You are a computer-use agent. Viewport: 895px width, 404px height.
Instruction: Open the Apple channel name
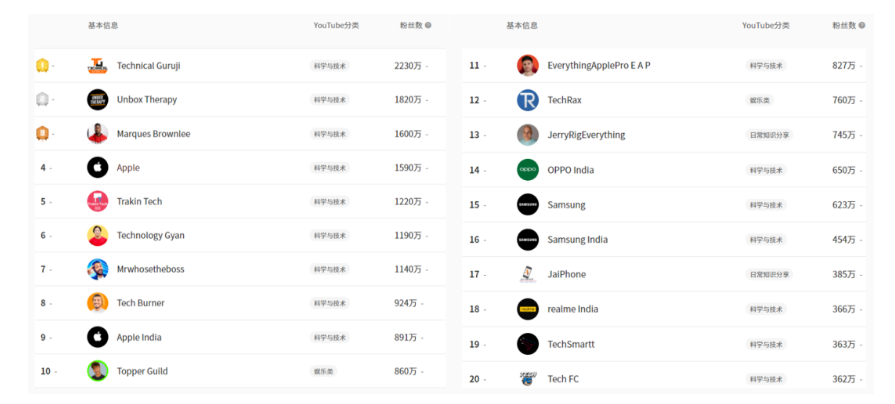(128, 168)
